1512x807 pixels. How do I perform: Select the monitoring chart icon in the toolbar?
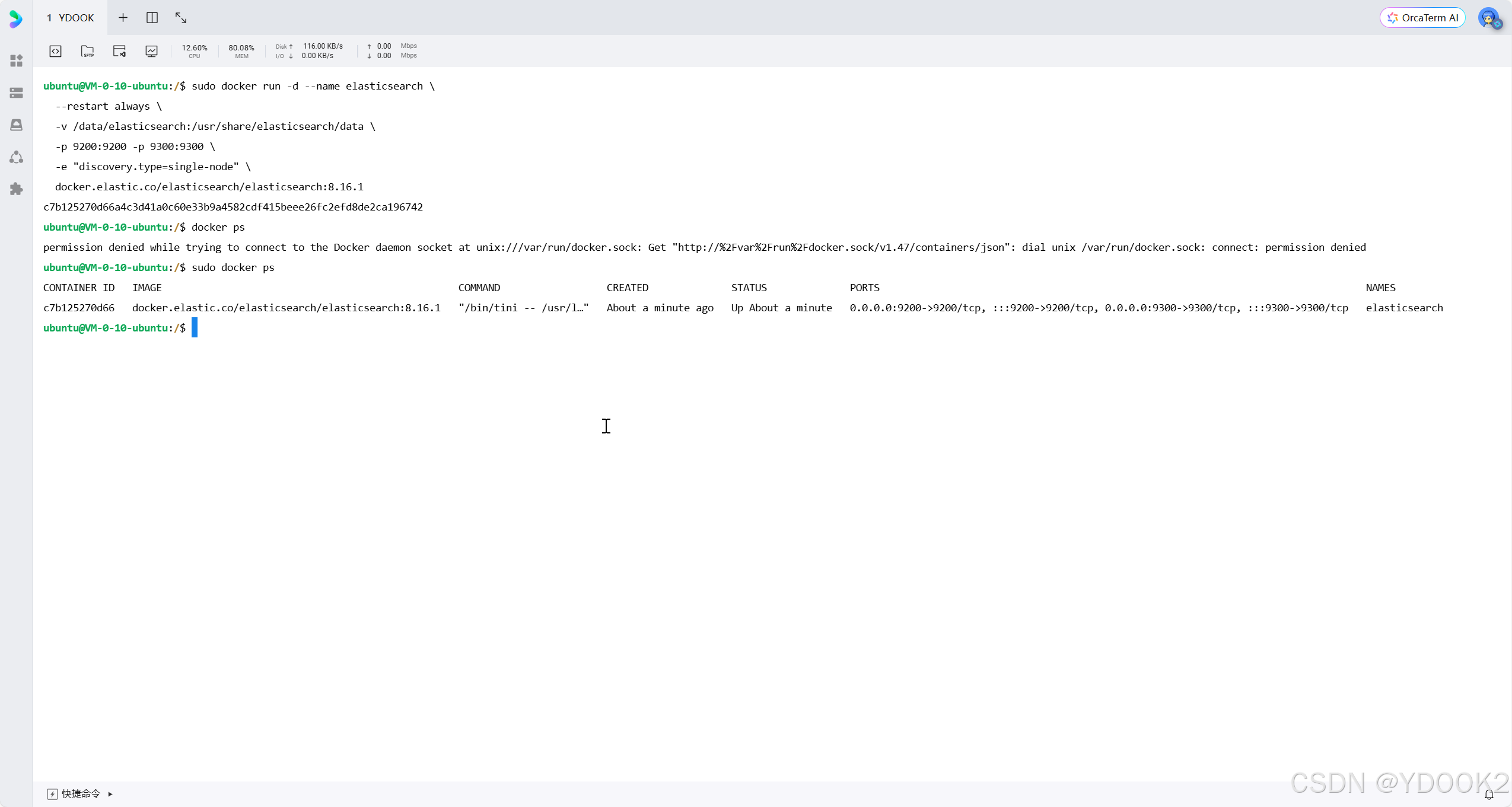coord(152,52)
